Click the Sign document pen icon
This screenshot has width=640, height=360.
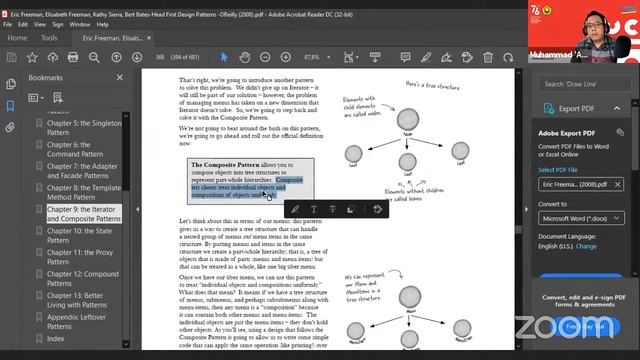tap(447, 58)
